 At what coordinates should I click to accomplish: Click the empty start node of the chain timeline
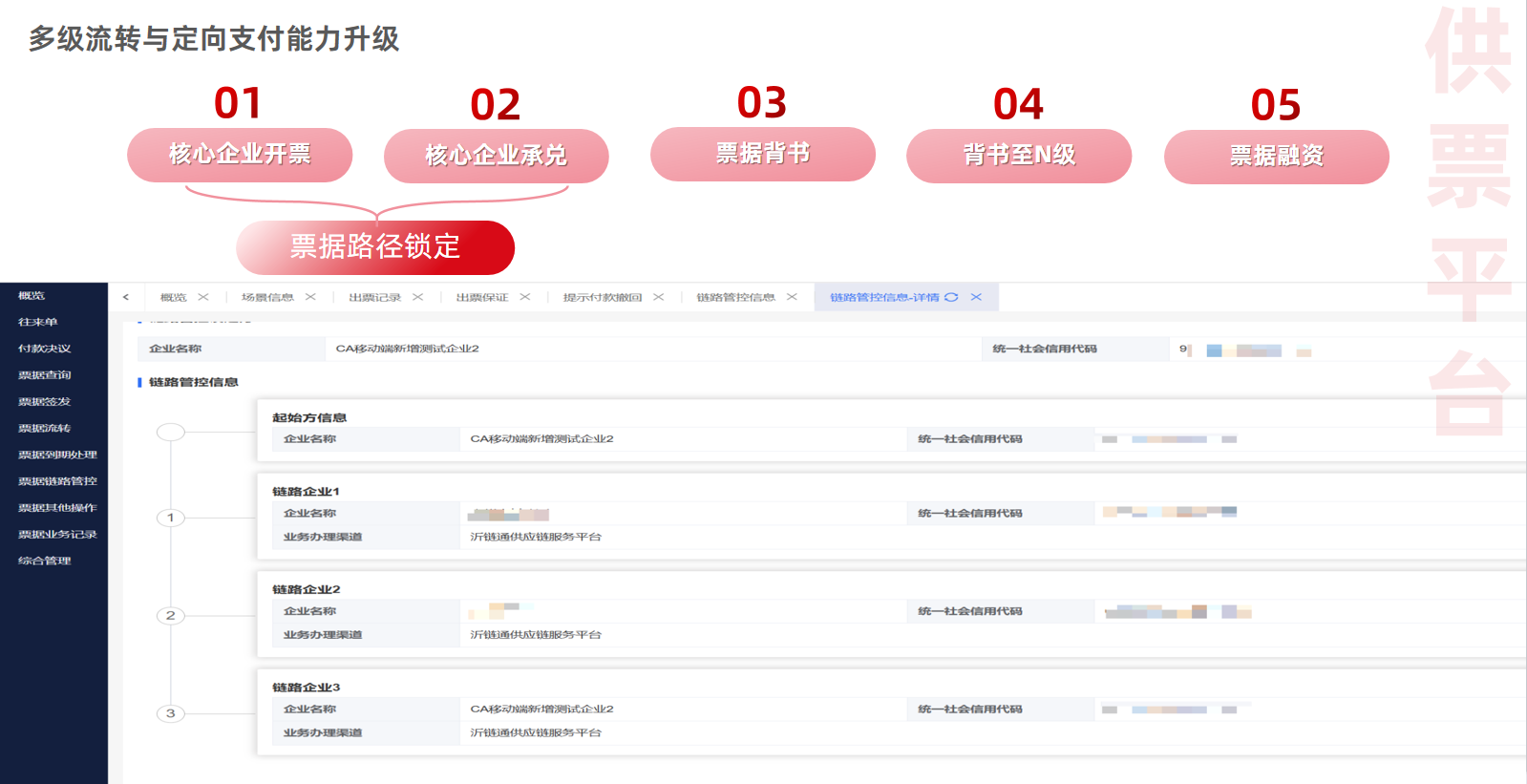[171, 432]
